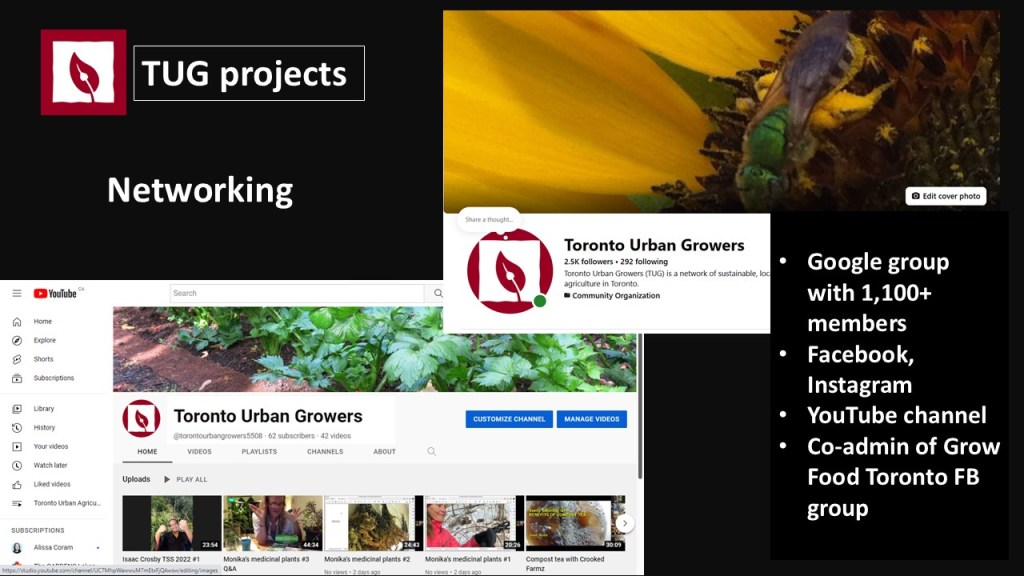
Task: Click the YouTube logo
Action: (x=56, y=293)
